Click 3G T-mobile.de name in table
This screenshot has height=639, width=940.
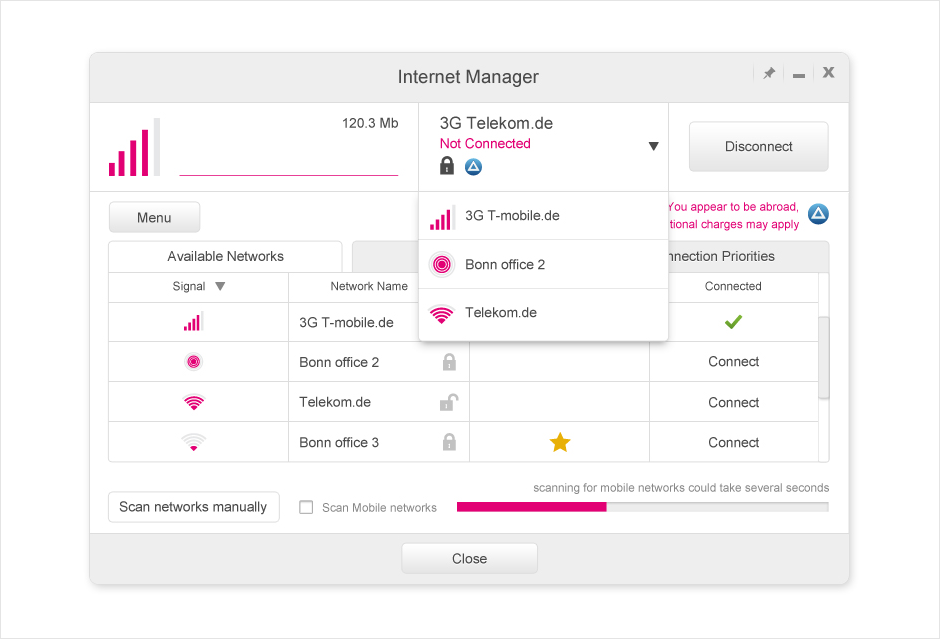346,322
